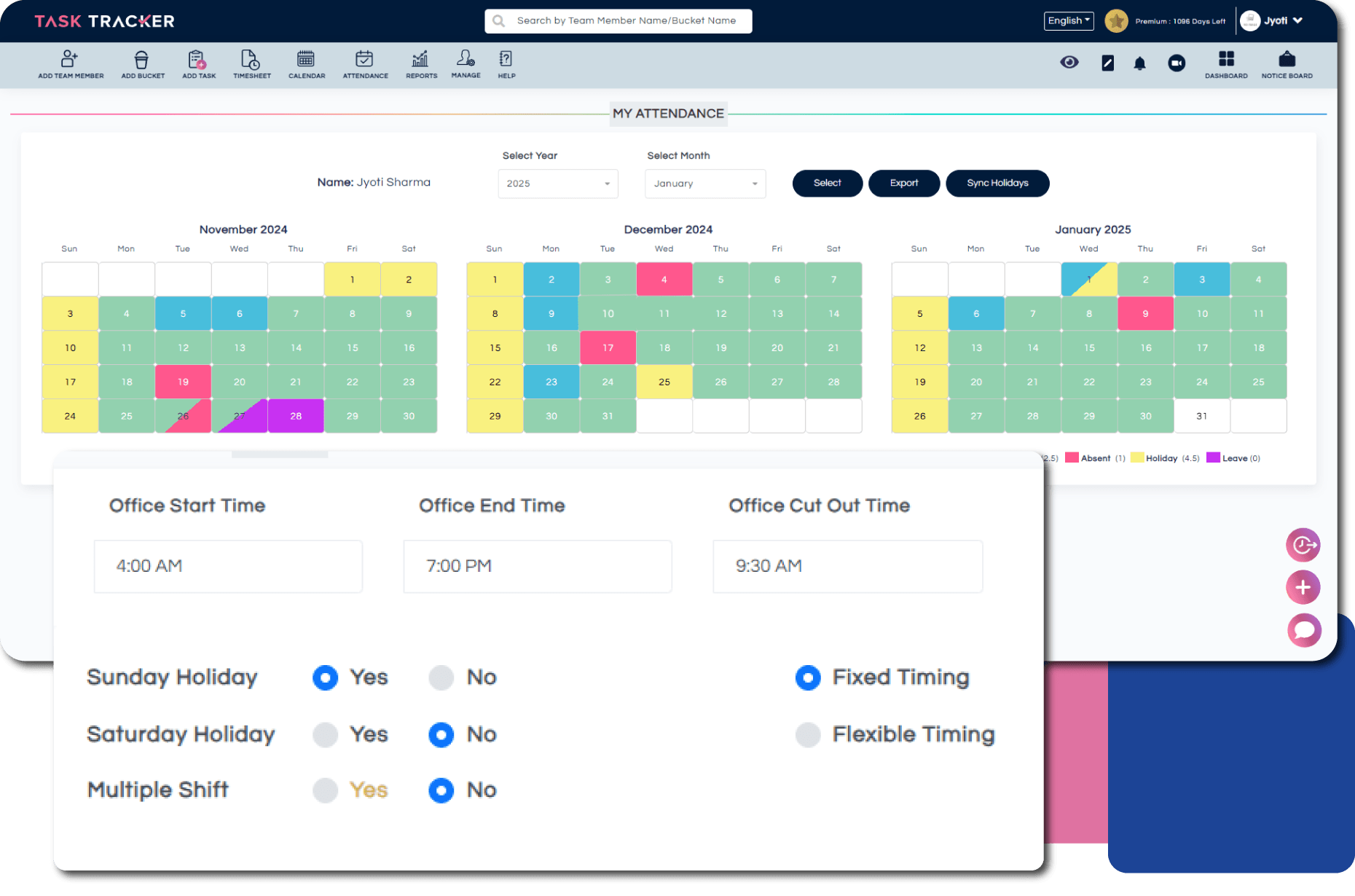Select No for Sunday Holiday
This screenshot has height=896, width=1355.
pos(441,677)
